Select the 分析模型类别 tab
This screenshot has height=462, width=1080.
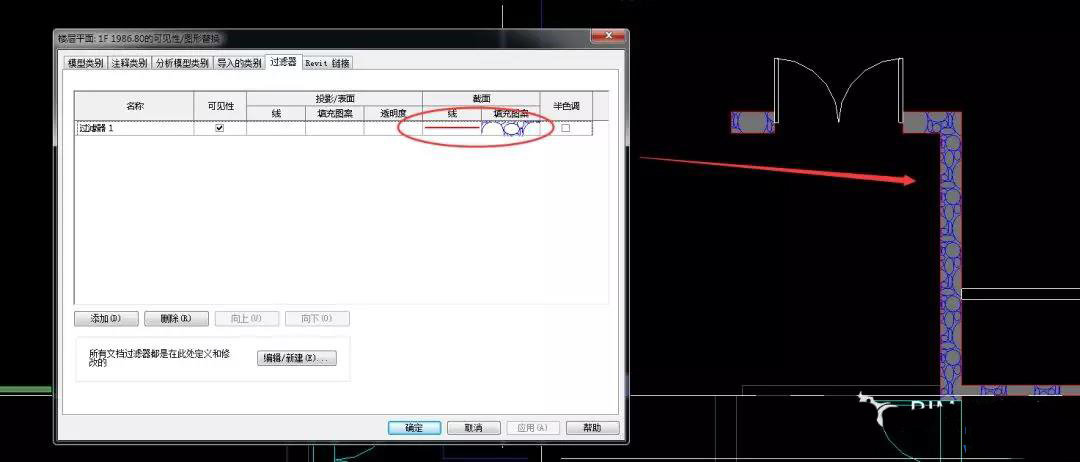(x=182, y=63)
